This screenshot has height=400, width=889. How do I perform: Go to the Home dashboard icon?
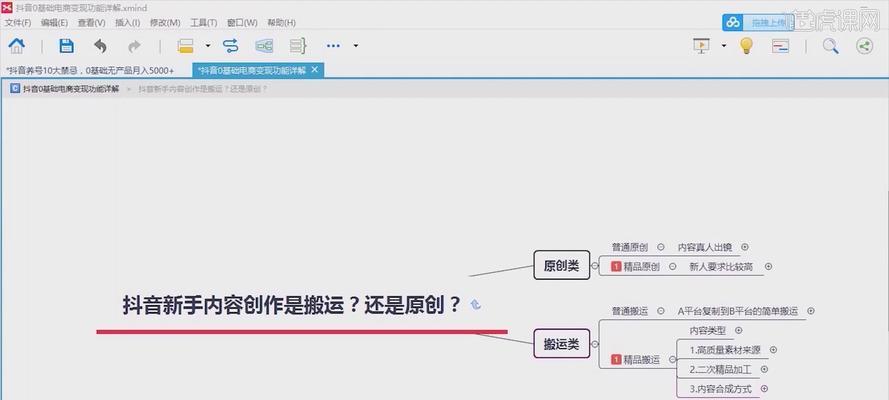pos(16,45)
